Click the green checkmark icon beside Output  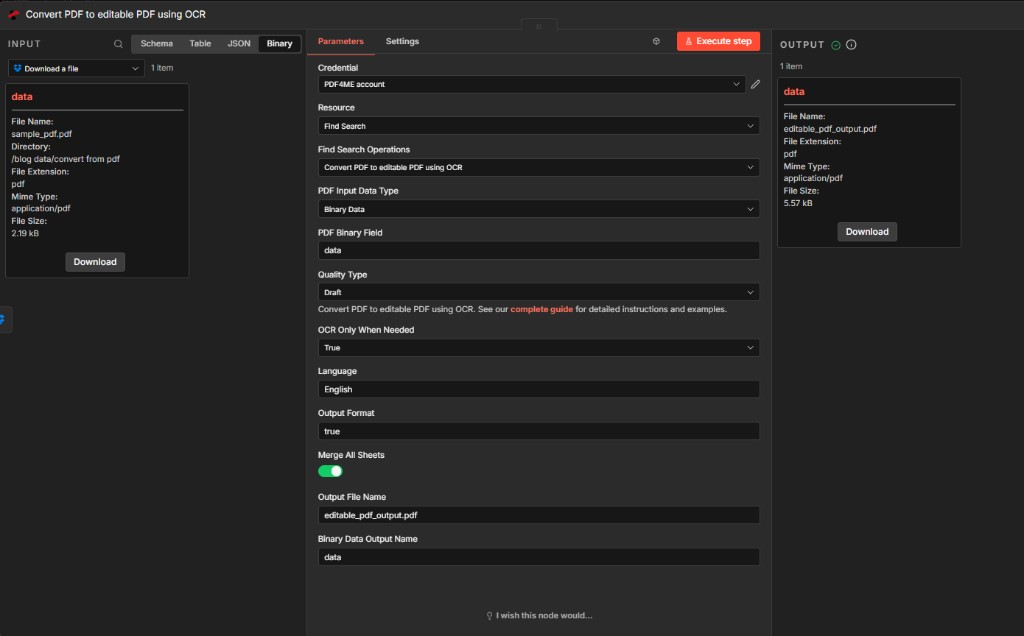tap(836, 45)
